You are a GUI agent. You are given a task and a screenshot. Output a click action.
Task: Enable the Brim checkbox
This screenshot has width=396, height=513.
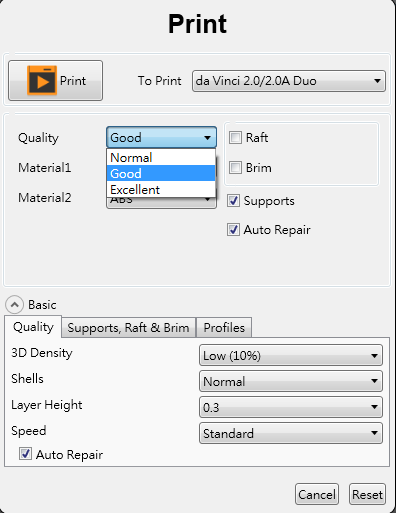235,167
